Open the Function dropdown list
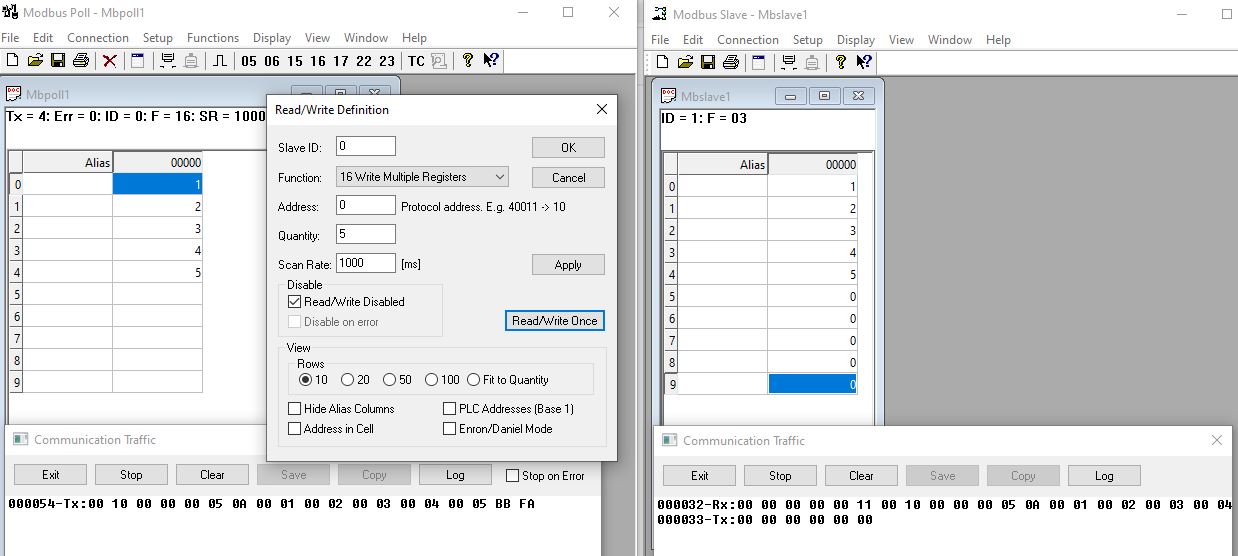Viewport: 1238px width, 556px height. point(422,177)
